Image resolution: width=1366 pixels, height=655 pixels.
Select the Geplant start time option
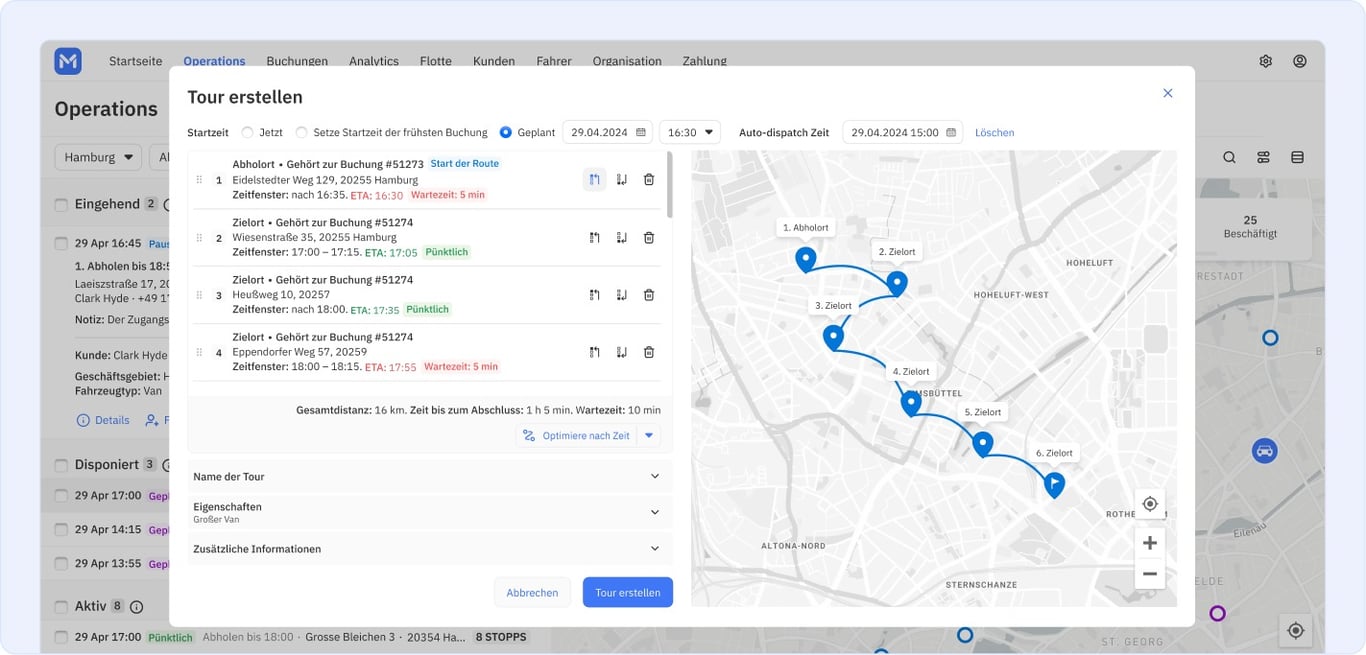click(505, 132)
